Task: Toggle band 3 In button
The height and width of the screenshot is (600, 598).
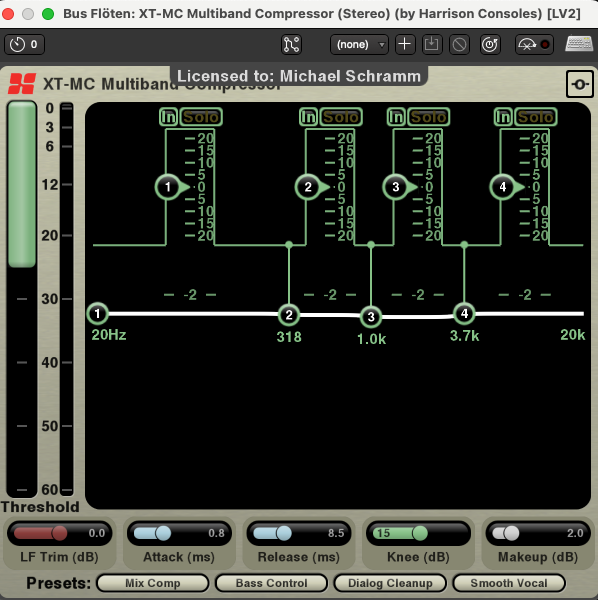Action: coord(396,117)
